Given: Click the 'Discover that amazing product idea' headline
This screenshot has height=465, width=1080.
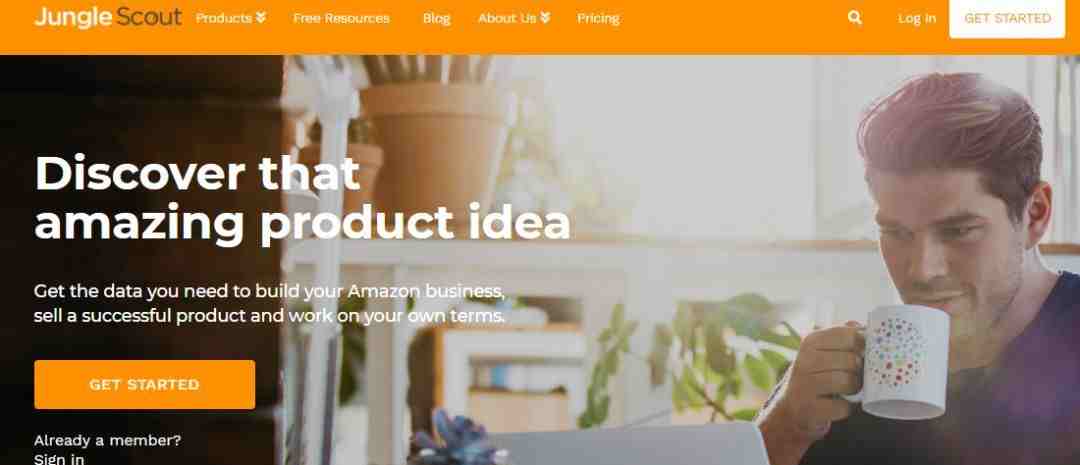Looking at the screenshot, I should coord(302,198).
